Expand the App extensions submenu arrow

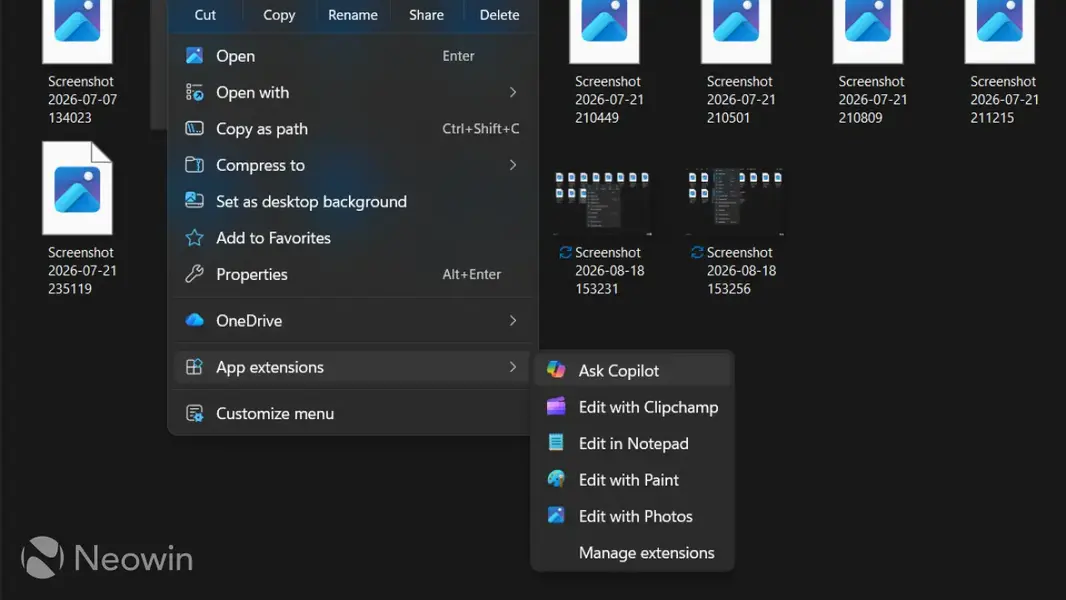(513, 367)
